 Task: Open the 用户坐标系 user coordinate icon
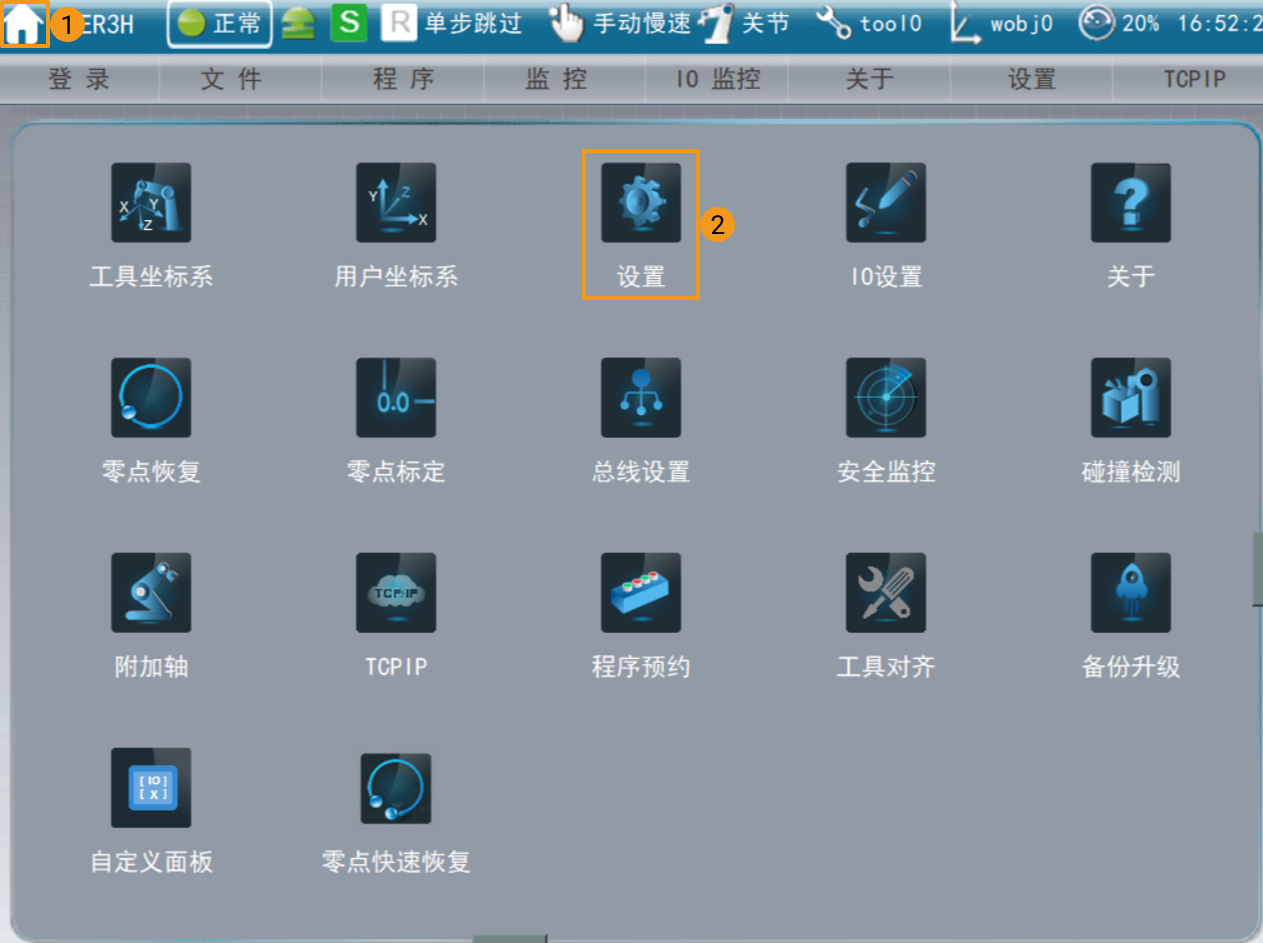pyautogui.click(x=396, y=203)
